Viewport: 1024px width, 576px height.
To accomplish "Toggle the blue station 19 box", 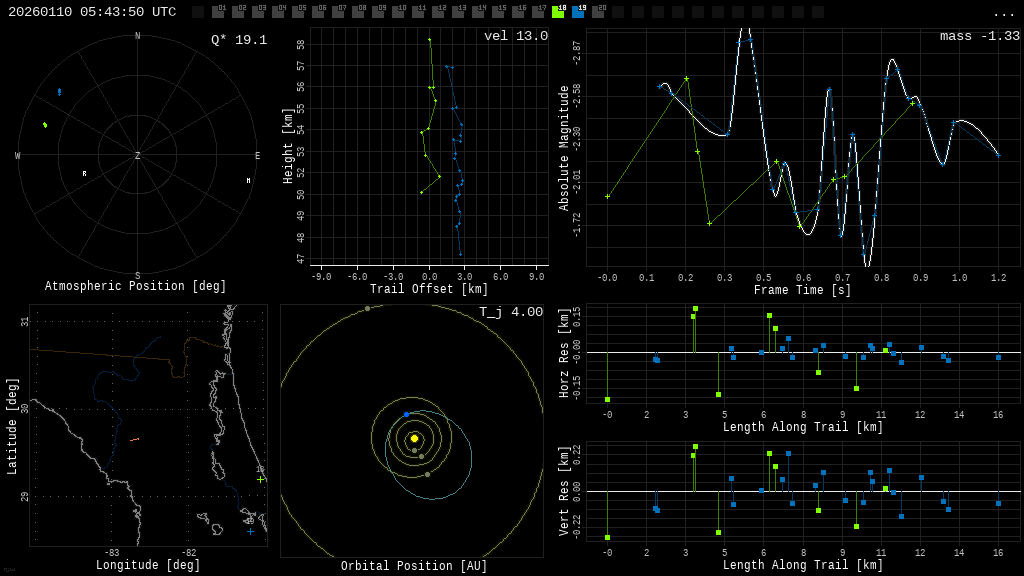I will [578, 12].
